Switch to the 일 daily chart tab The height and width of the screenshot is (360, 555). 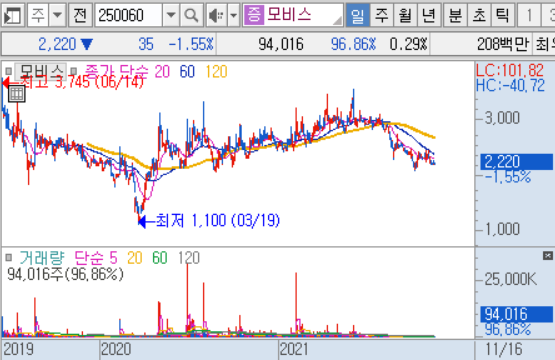click(x=357, y=16)
